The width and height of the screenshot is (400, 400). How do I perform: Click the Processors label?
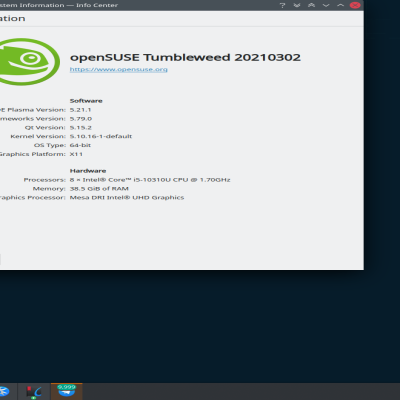45,180
